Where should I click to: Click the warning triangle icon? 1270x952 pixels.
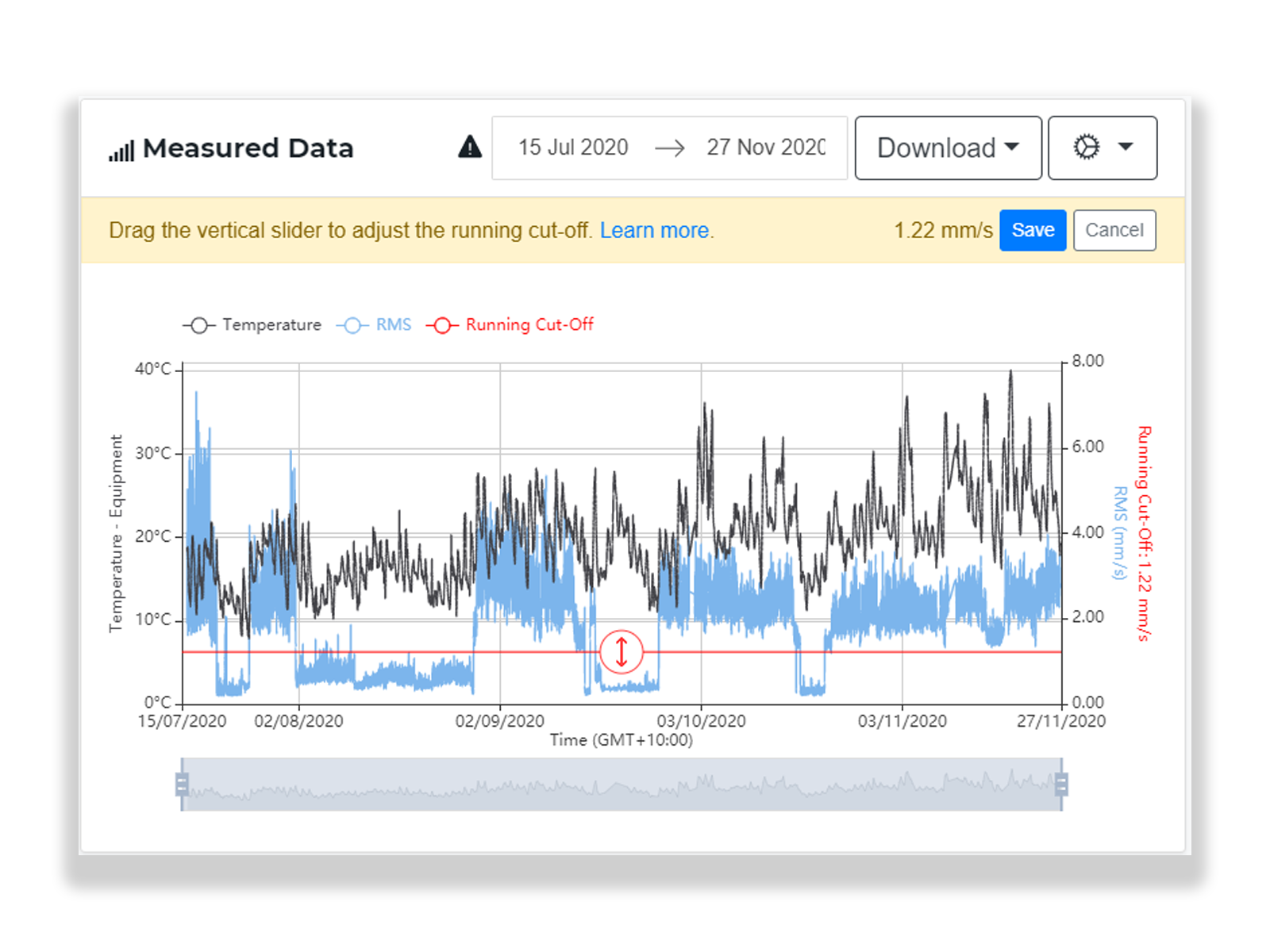[x=470, y=148]
